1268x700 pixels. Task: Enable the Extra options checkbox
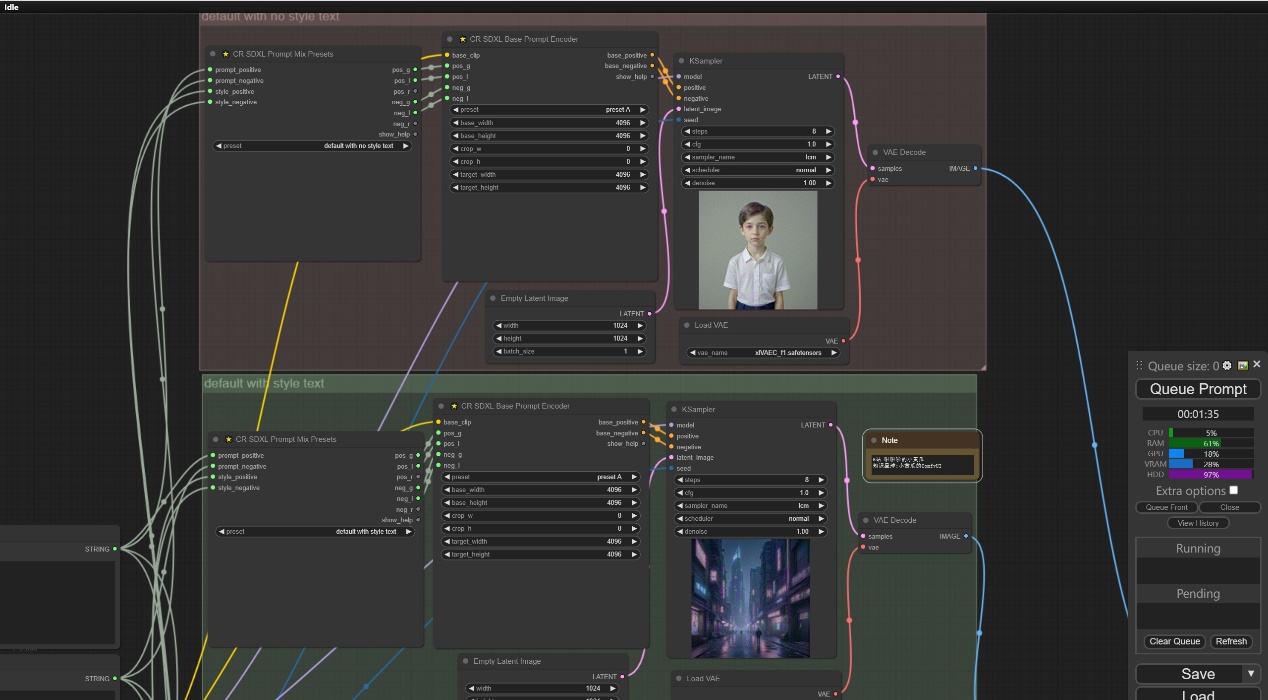[1233, 490]
